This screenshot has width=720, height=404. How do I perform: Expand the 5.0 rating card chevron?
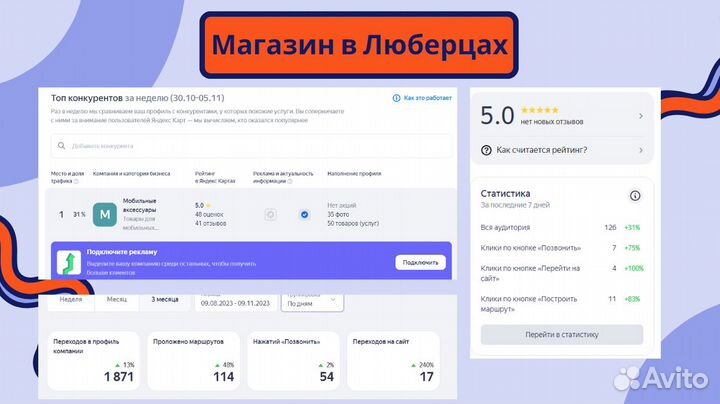pos(641,116)
